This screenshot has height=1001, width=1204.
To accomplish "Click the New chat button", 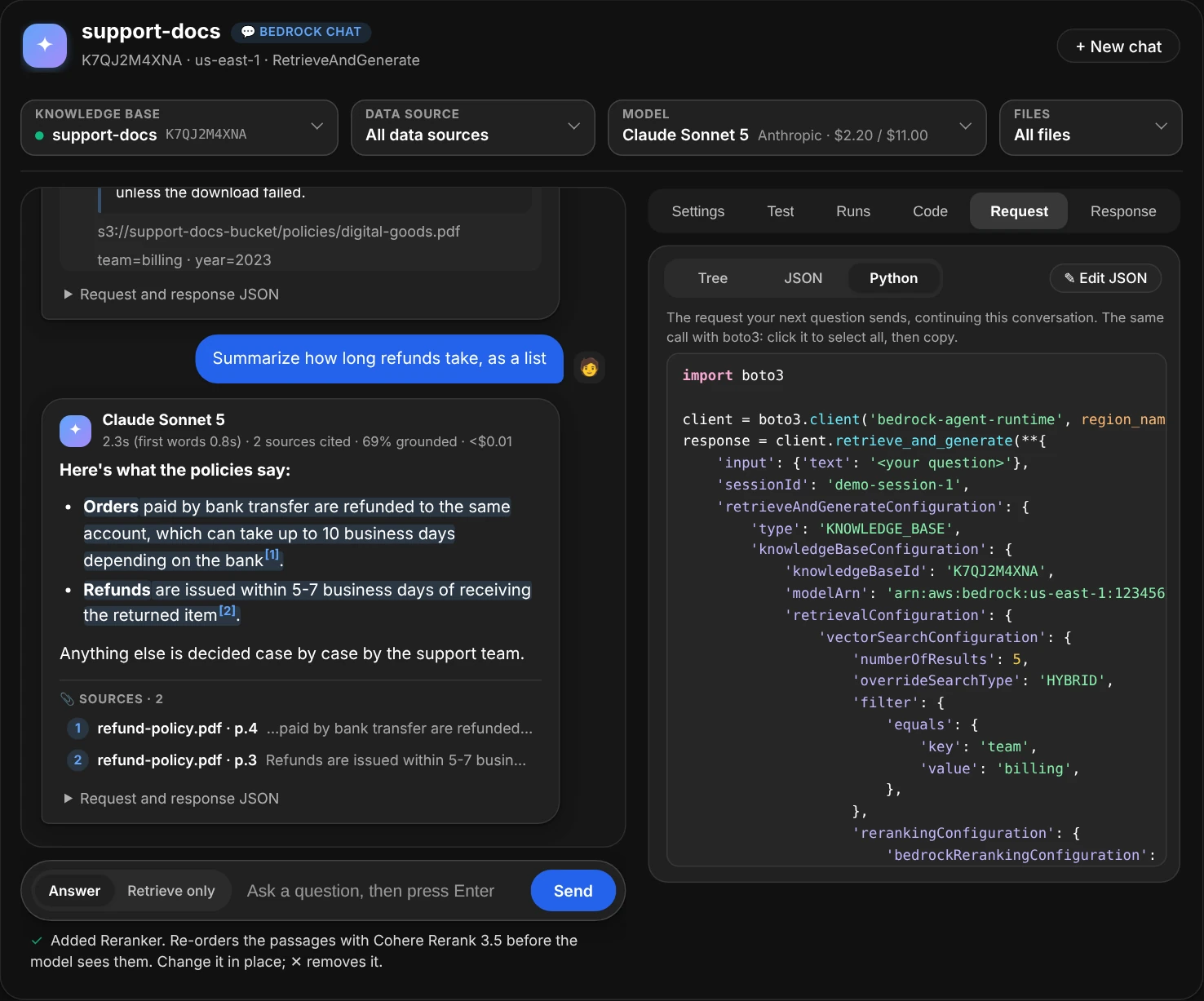I will pyautogui.click(x=1118, y=47).
